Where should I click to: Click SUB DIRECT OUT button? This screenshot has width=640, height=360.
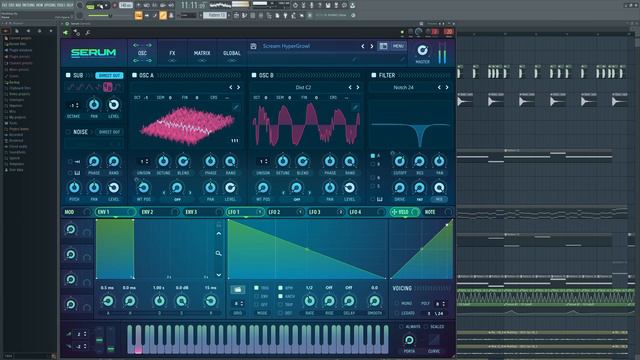click(109, 76)
